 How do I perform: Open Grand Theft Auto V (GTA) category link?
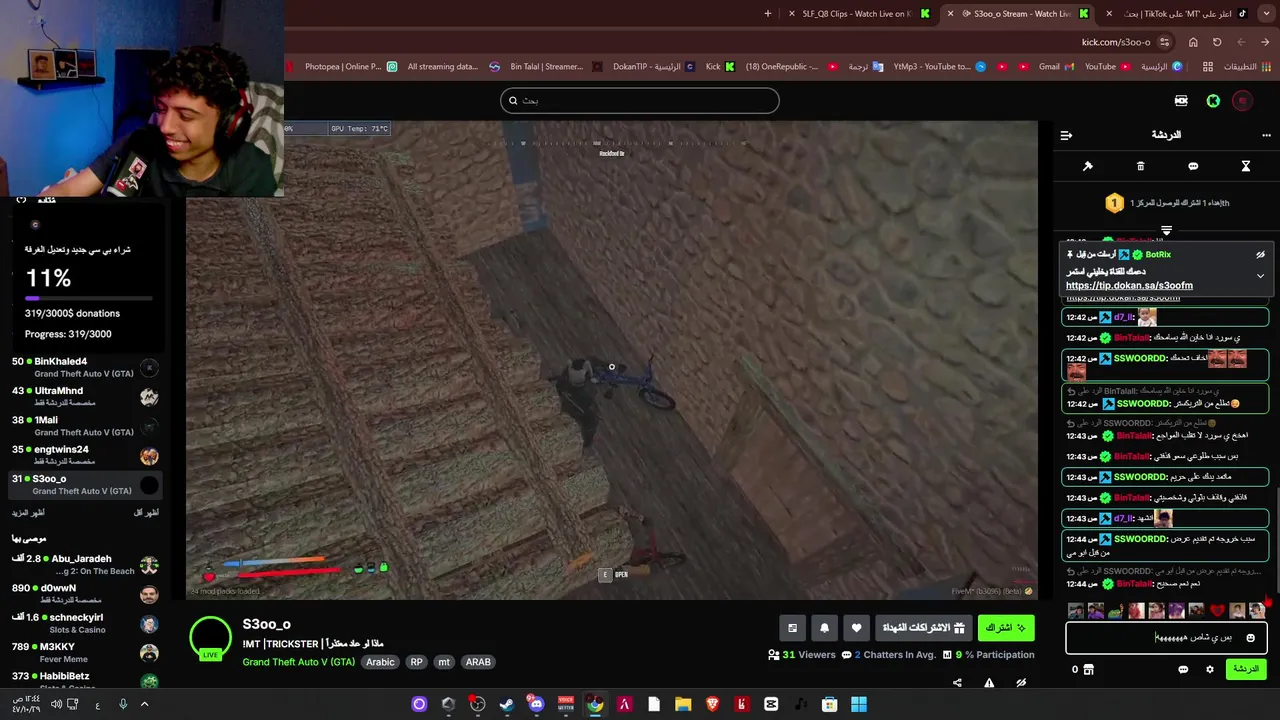point(298,662)
